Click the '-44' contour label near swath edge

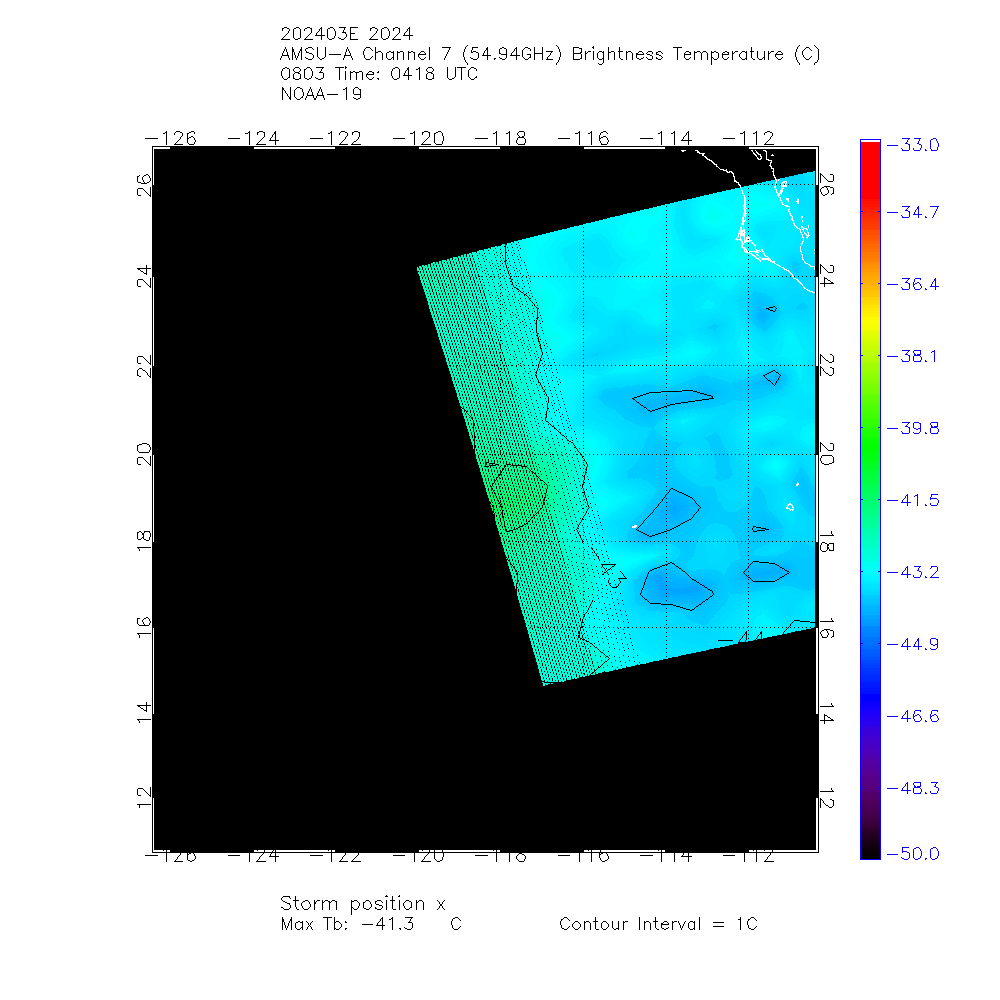point(741,637)
